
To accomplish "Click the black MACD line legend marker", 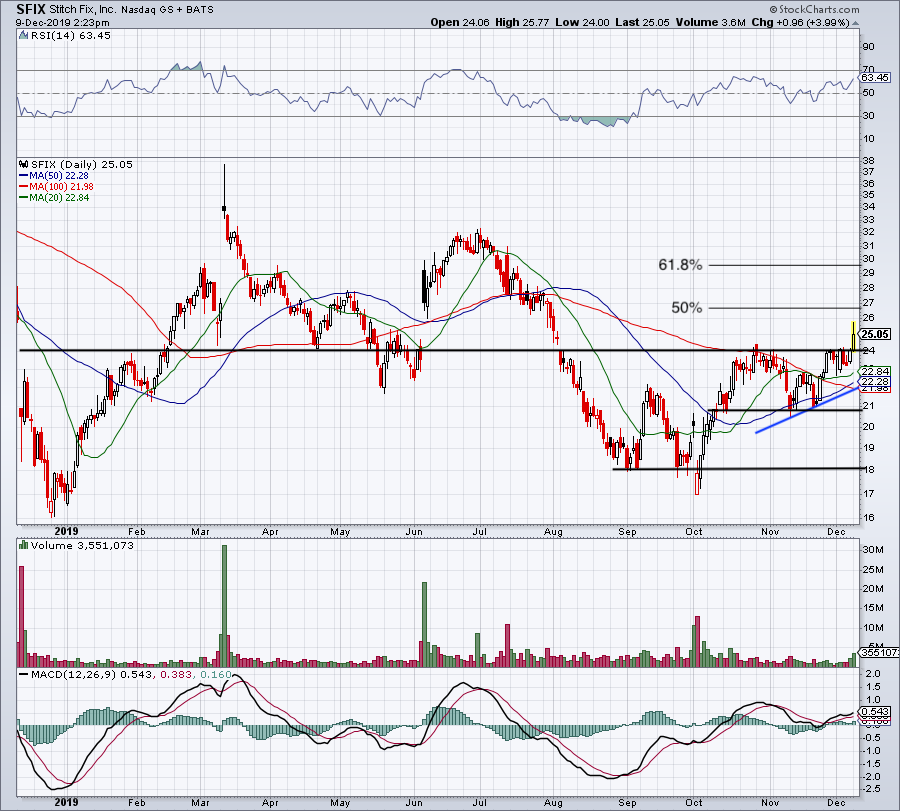I will [24, 674].
